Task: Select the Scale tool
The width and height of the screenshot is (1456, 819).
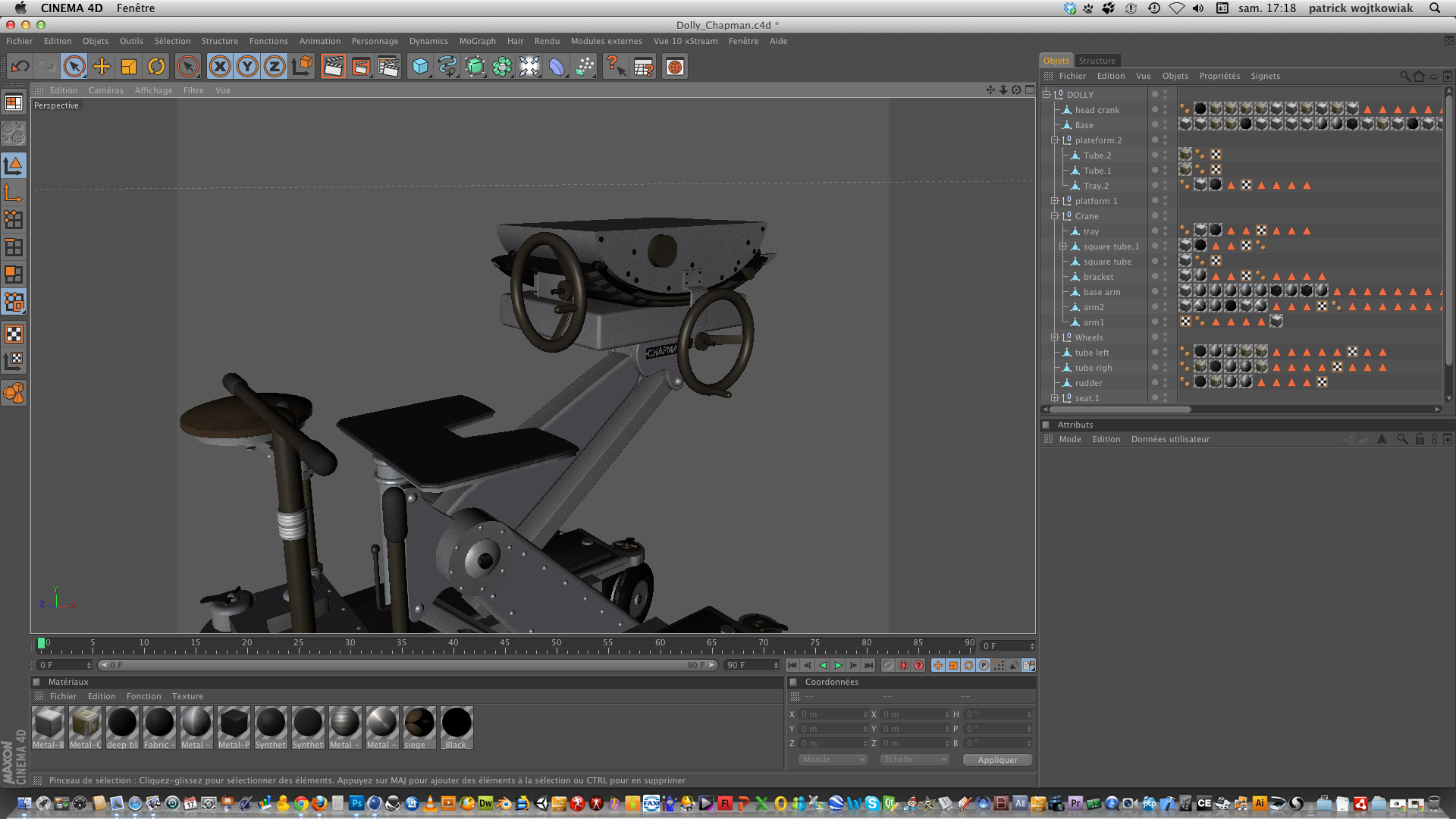Action: [x=129, y=67]
